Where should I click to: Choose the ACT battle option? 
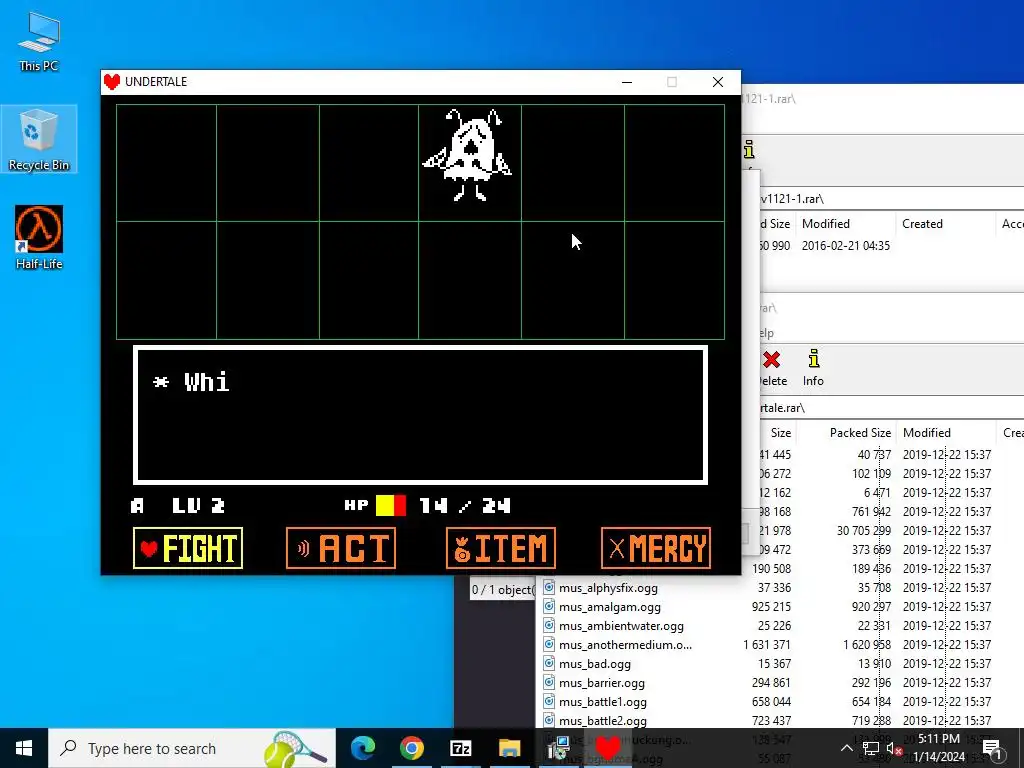click(341, 548)
